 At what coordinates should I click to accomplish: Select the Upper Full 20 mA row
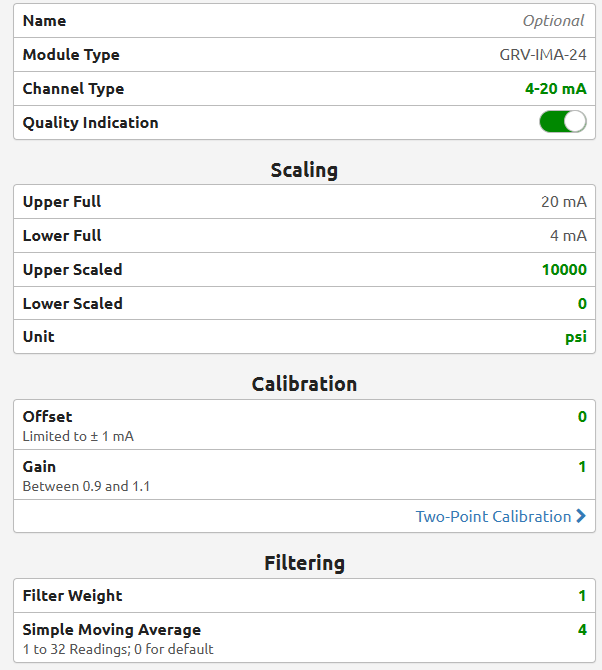[304, 201]
